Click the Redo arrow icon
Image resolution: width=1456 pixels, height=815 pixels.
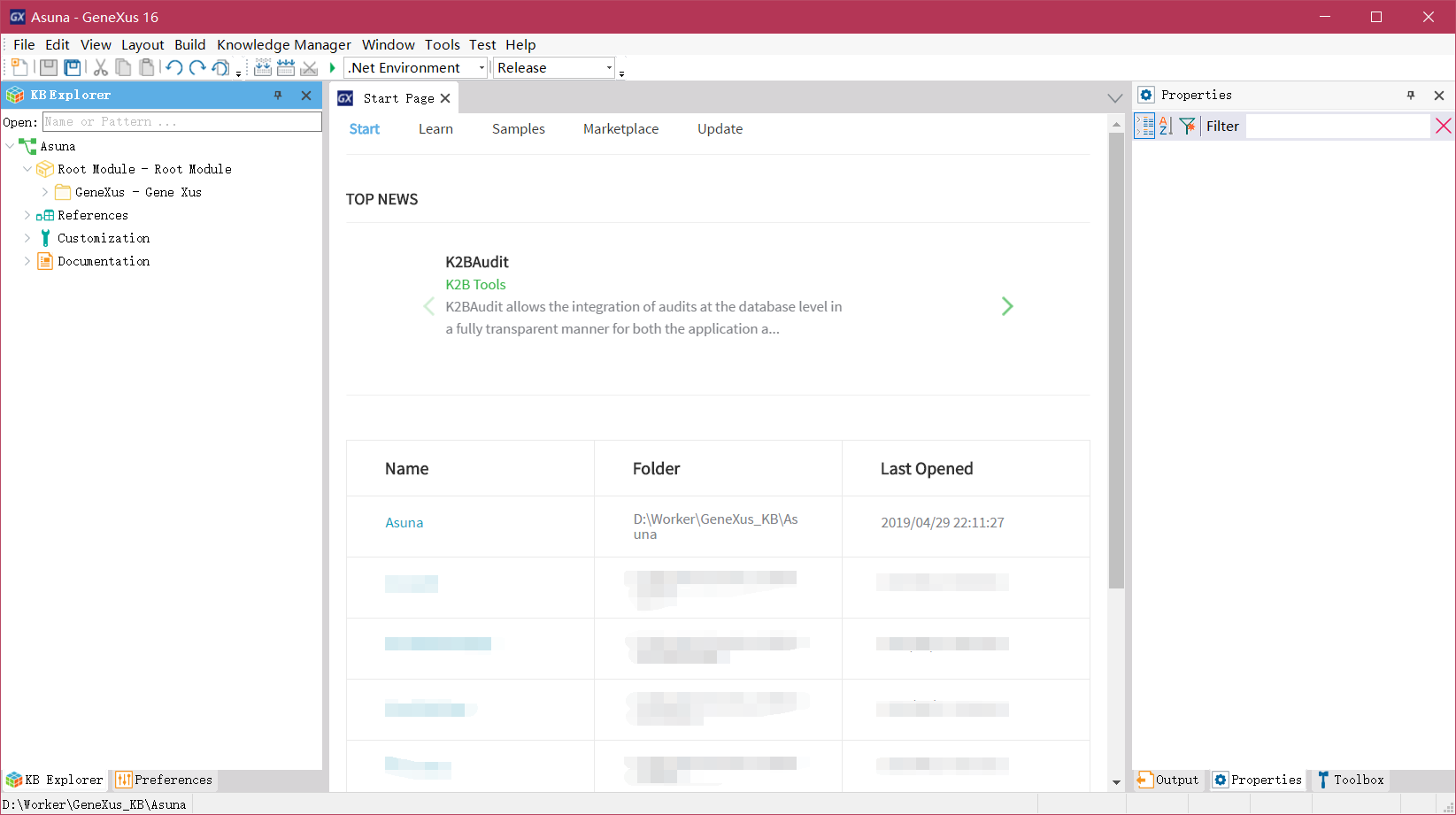(x=197, y=68)
